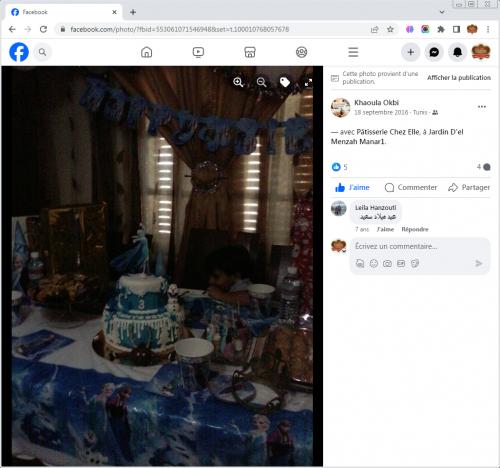This screenshot has height=468, width=500.
Task: Add a sticker to the comment
Action: tap(415, 263)
